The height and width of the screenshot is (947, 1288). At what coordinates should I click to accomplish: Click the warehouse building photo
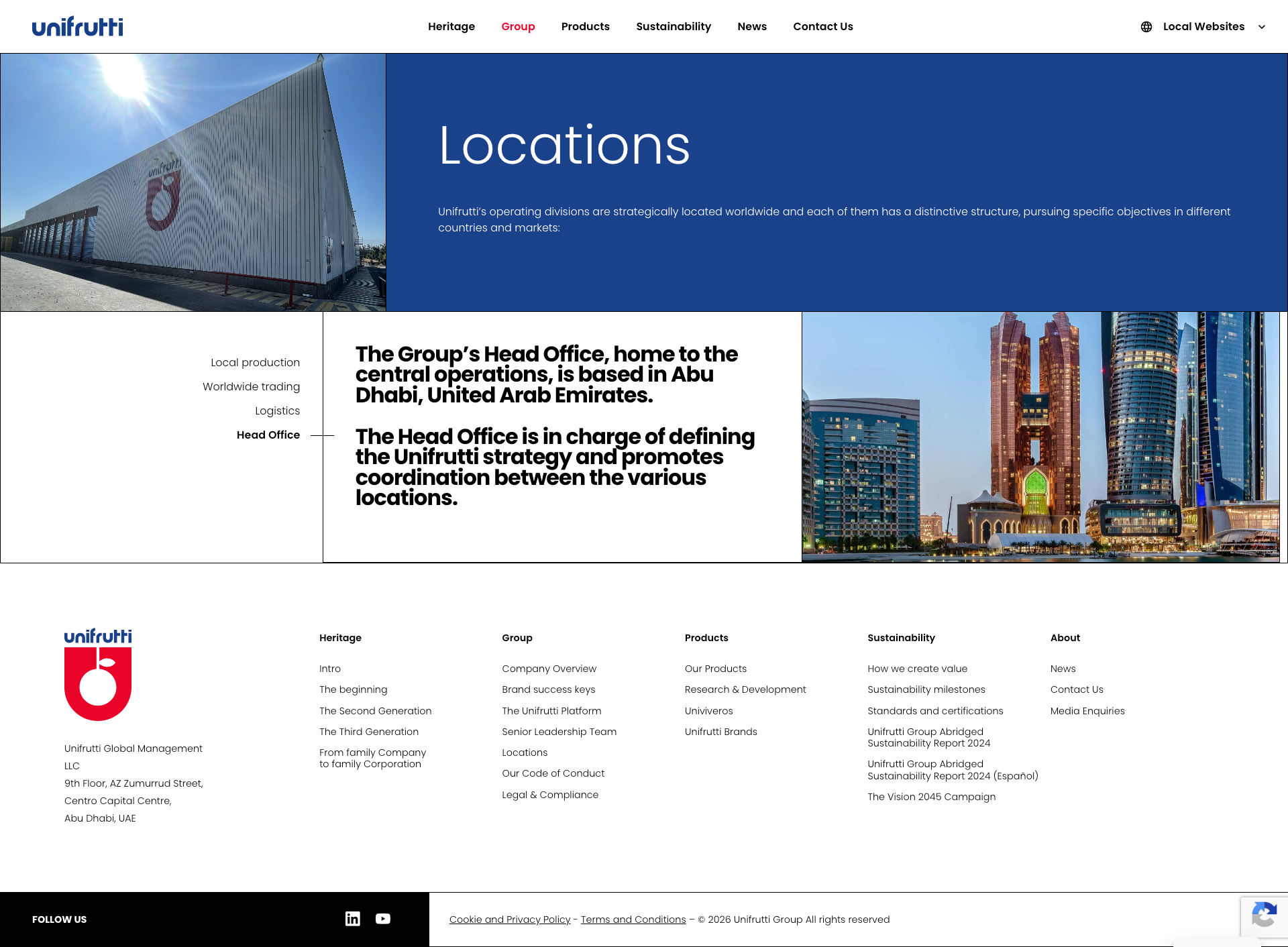click(193, 182)
